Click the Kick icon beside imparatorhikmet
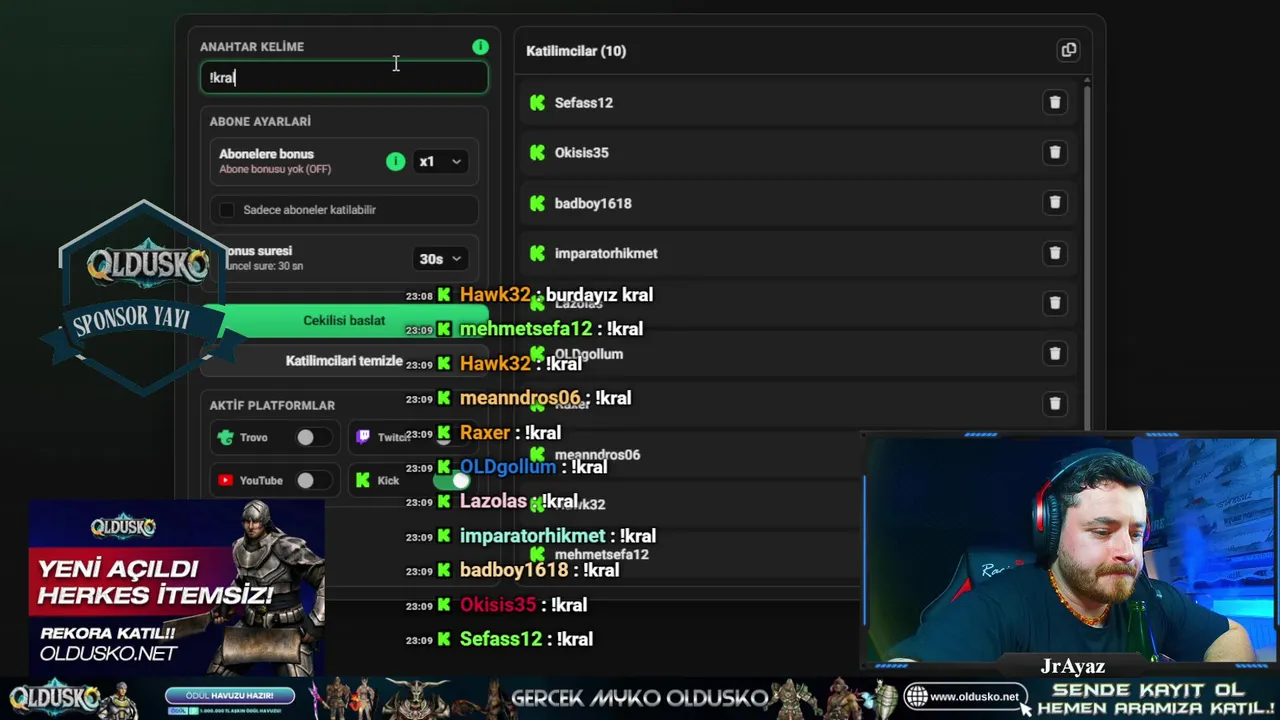The image size is (1280, 720). coord(538,253)
